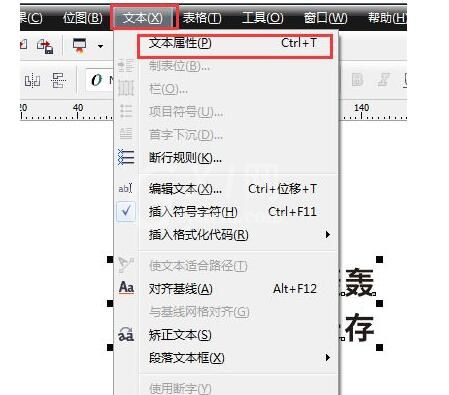Open the 文本(X) menu
Image resolution: width=449 pixels, height=395 pixels.
point(143,18)
